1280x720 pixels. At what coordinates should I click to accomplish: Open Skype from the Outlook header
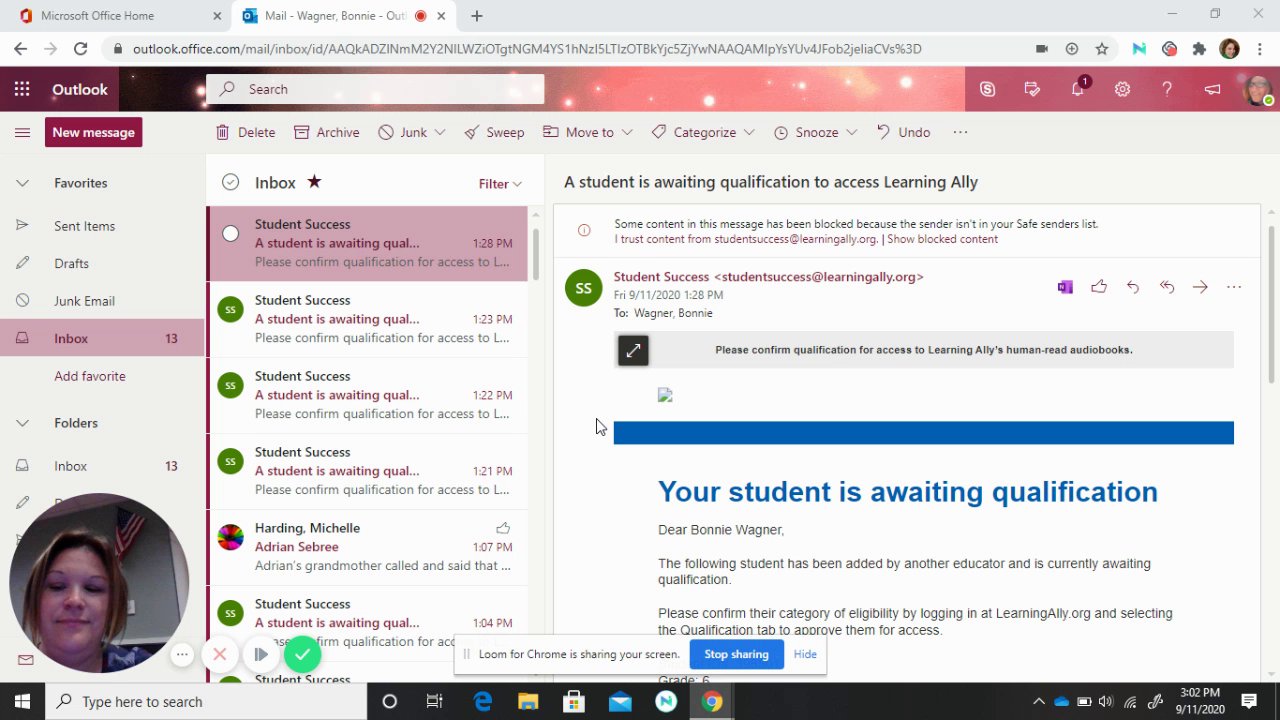pyautogui.click(x=988, y=89)
